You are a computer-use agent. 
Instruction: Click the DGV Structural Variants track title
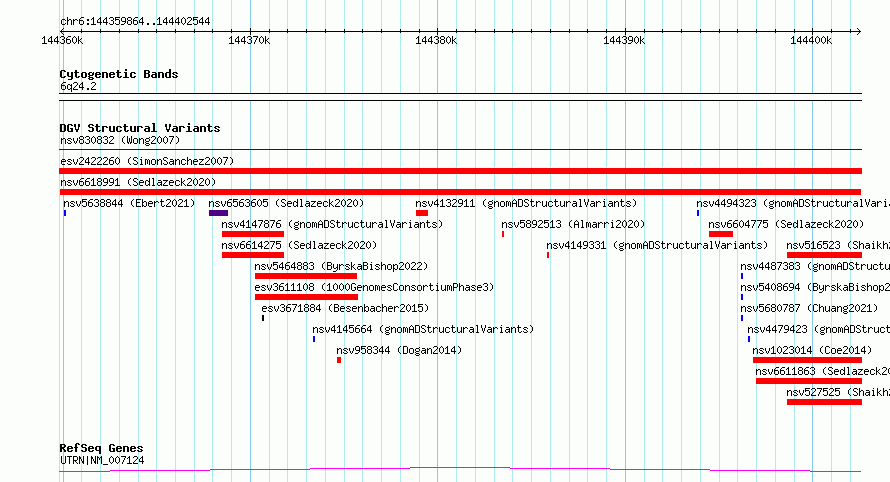click(x=140, y=128)
